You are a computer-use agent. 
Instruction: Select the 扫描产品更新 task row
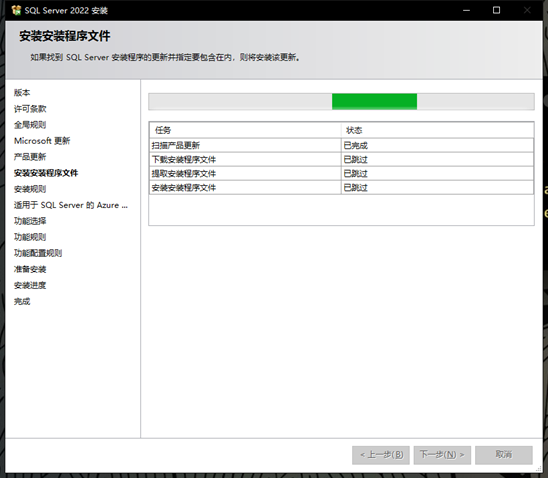pyautogui.click(x=341, y=145)
